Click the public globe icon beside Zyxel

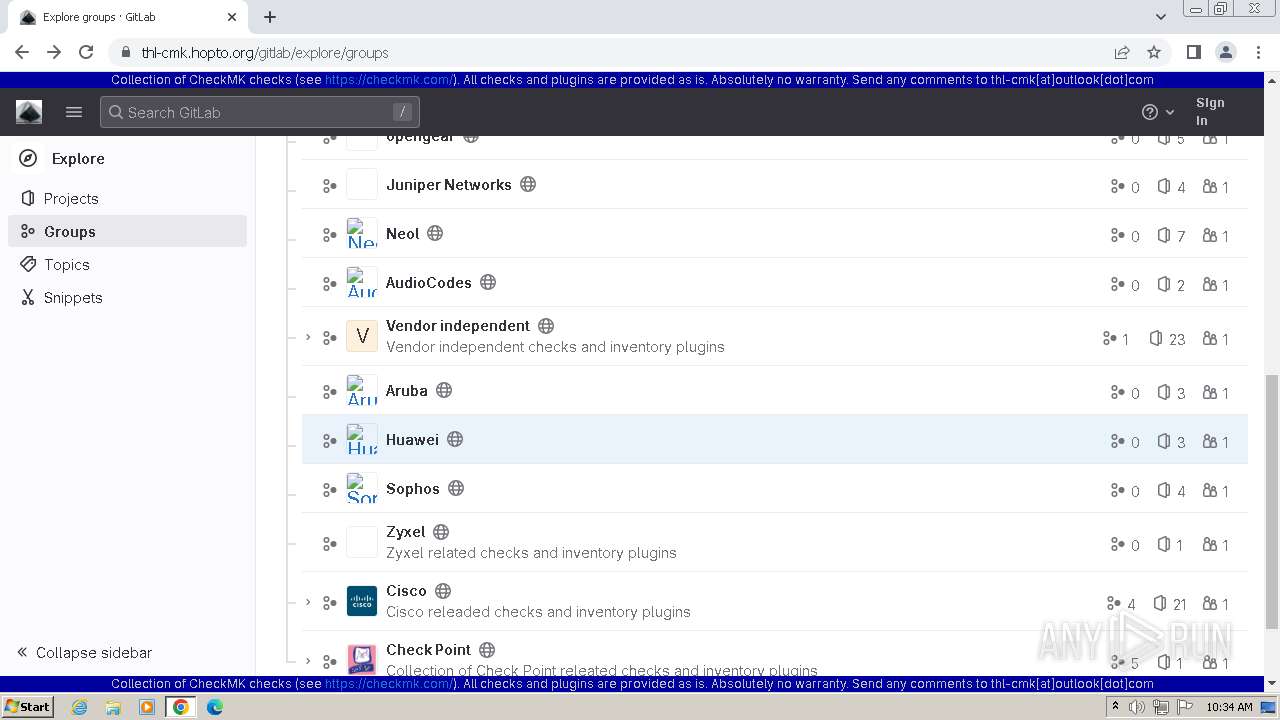[441, 531]
